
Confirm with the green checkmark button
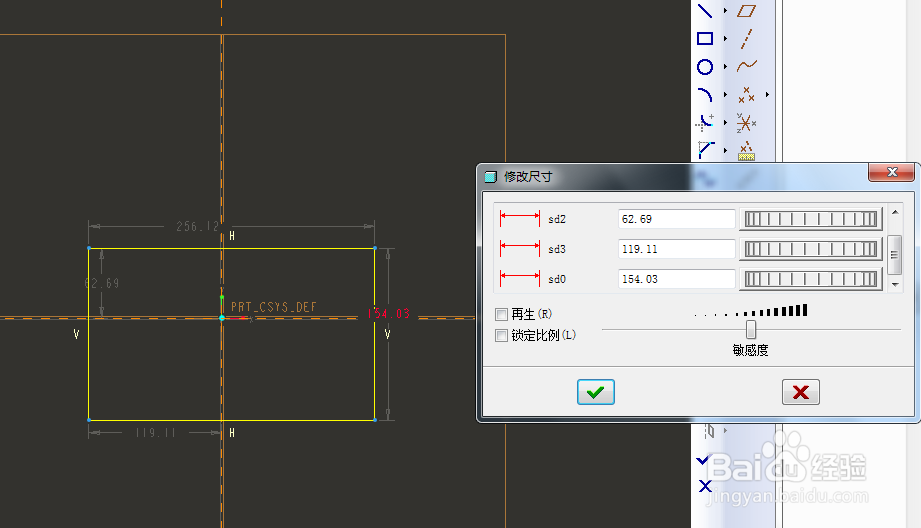pyautogui.click(x=596, y=392)
